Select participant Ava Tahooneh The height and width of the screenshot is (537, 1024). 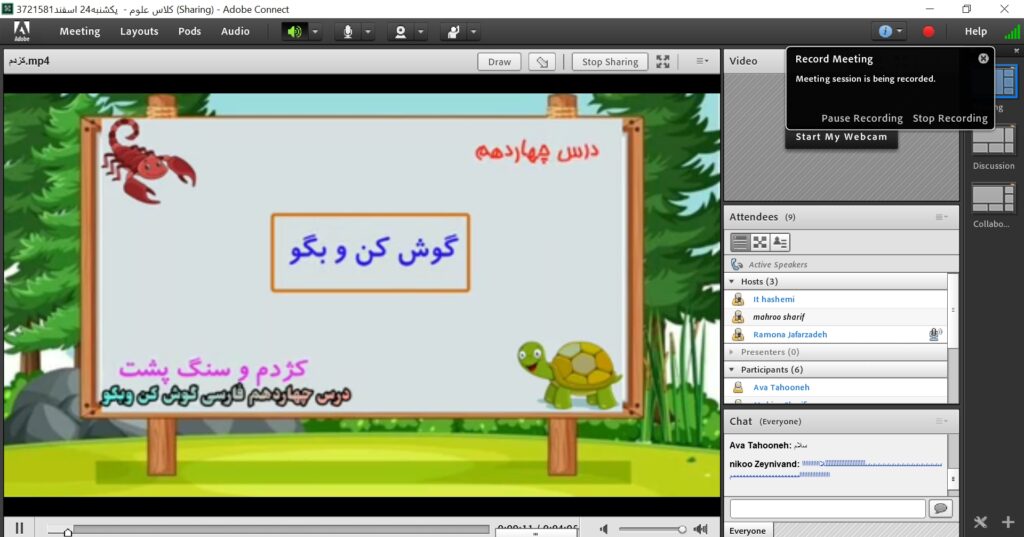point(836,387)
